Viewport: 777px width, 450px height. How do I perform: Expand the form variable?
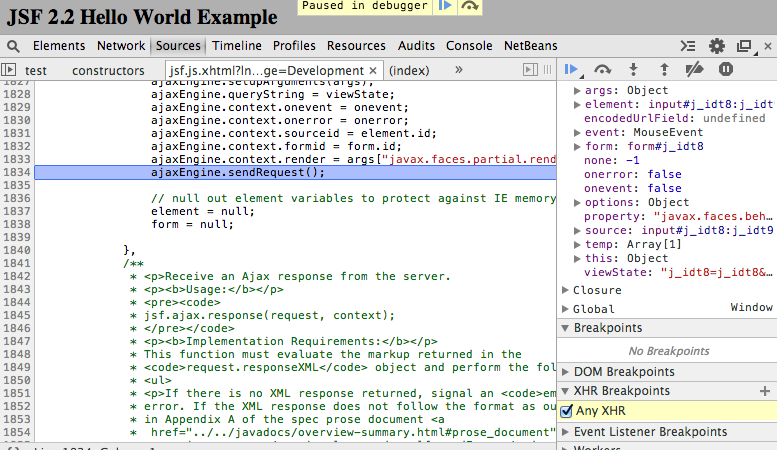coord(577,147)
